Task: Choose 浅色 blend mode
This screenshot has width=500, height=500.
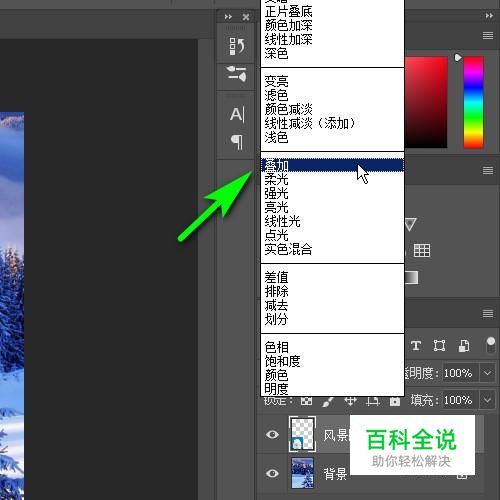Action: tap(332, 137)
